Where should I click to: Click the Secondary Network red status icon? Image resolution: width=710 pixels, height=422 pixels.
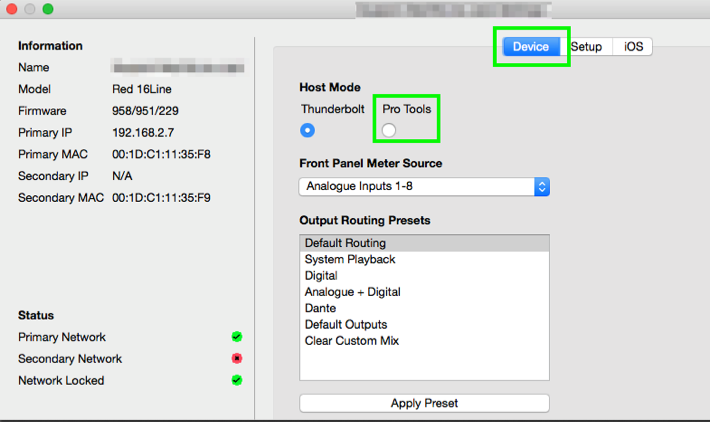[x=237, y=358]
